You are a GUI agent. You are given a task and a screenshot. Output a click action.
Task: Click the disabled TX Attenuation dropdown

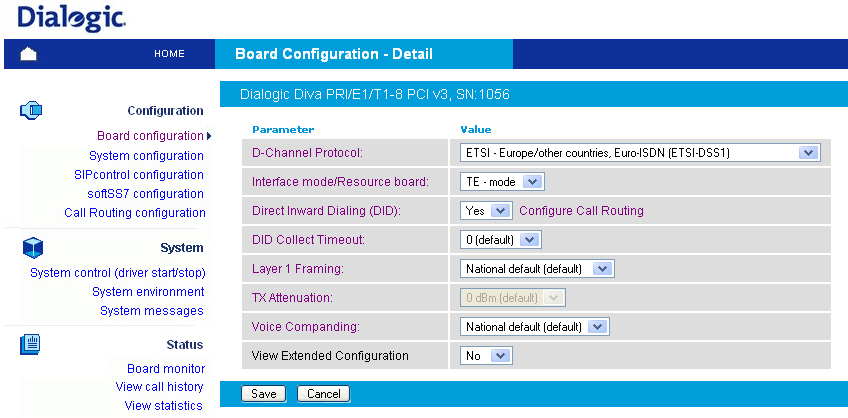pyautogui.click(x=512, y=298)
